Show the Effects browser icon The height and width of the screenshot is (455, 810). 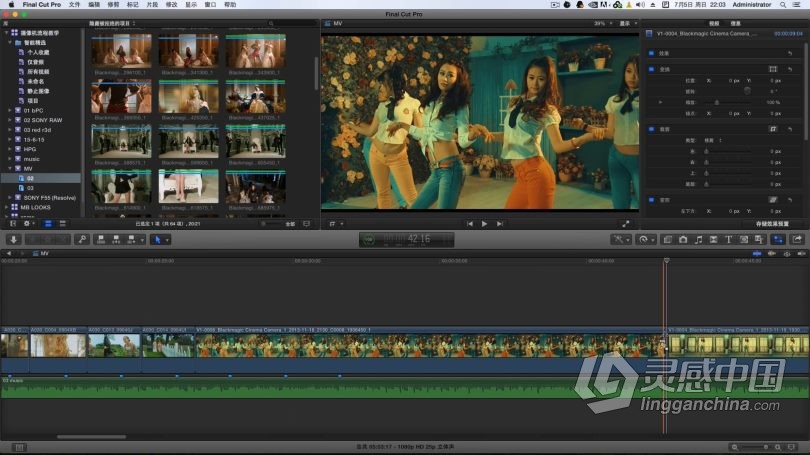(667, 240)
